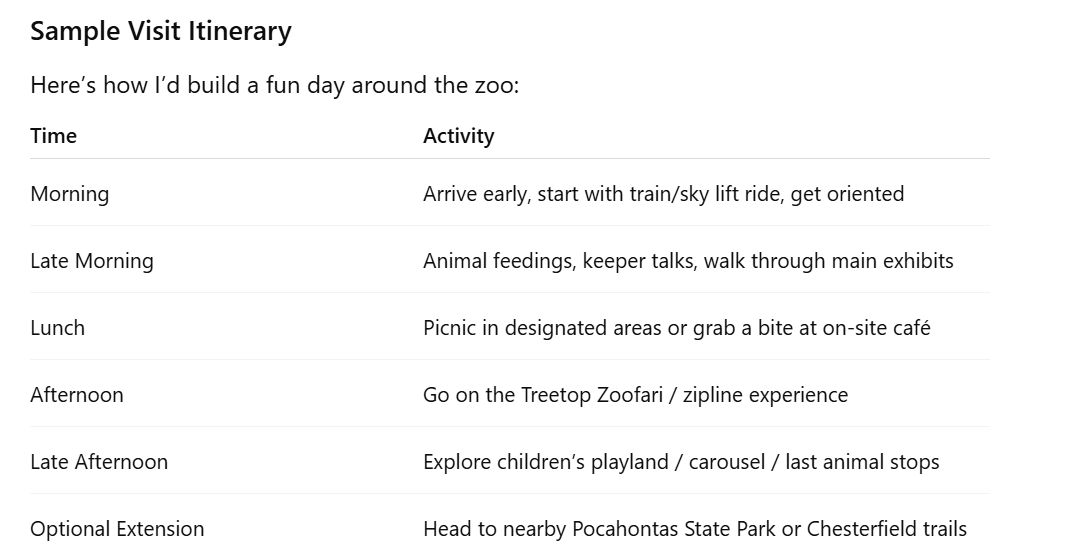
Task: Click the intro sentence about the zoo day
Action: point(275,86)
